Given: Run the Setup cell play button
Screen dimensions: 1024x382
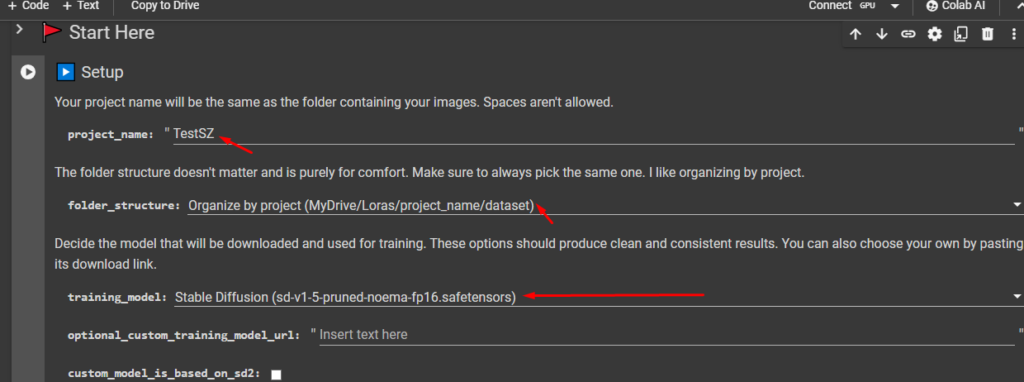Looking at the screenshot, I should (x=27, y=72).
